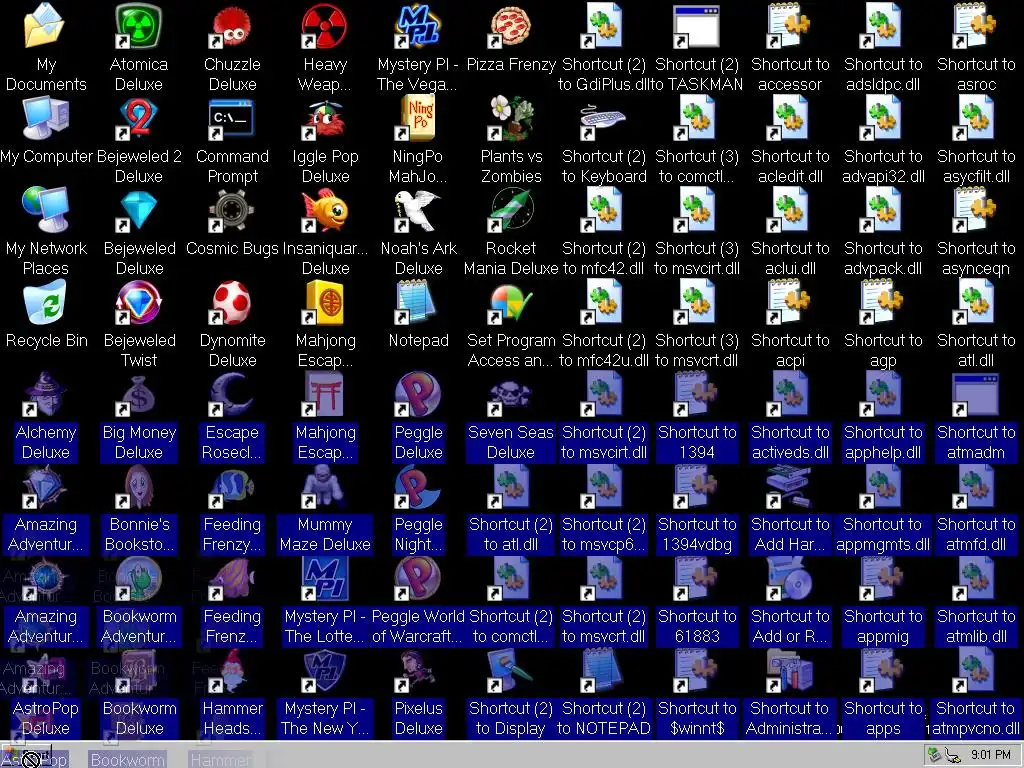Click the Mummy Maze Deluxe icon
The width and height of the screenshot is (1024, 768).
tap(325, 487)
